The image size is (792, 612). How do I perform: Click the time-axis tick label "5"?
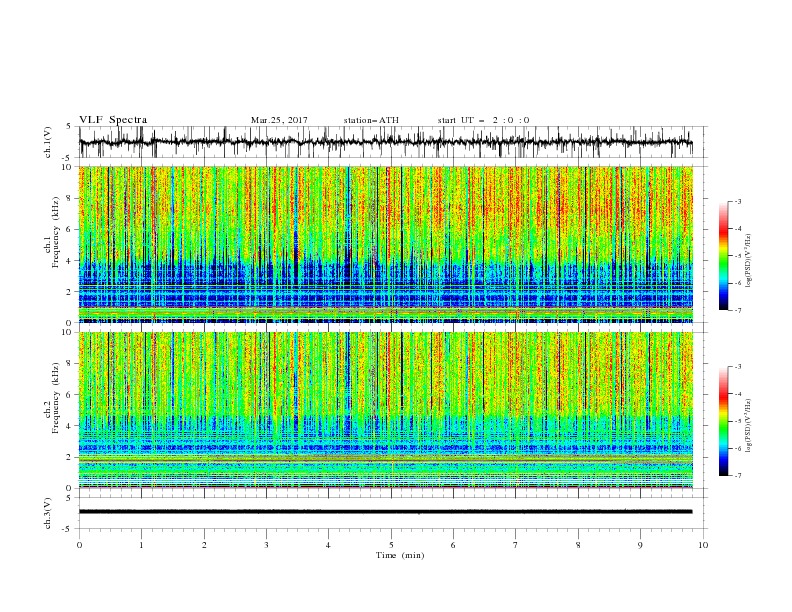[x=391, y=545]
